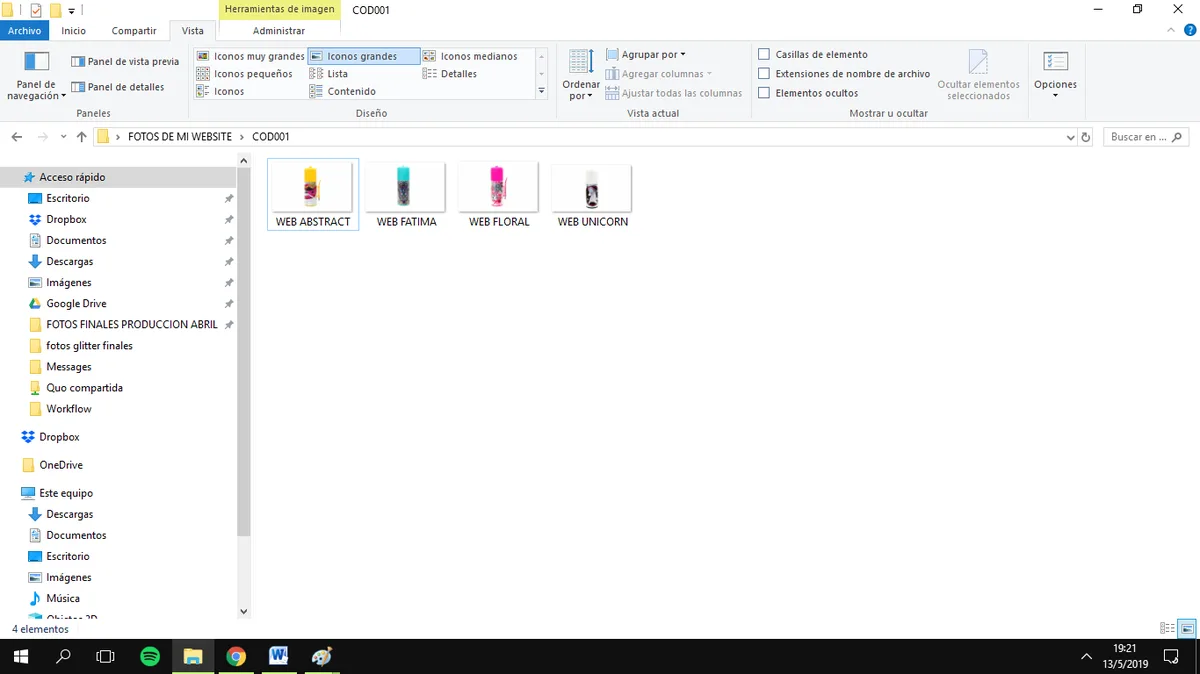Open the Administrar image tools tab

[x=278, y=30]
